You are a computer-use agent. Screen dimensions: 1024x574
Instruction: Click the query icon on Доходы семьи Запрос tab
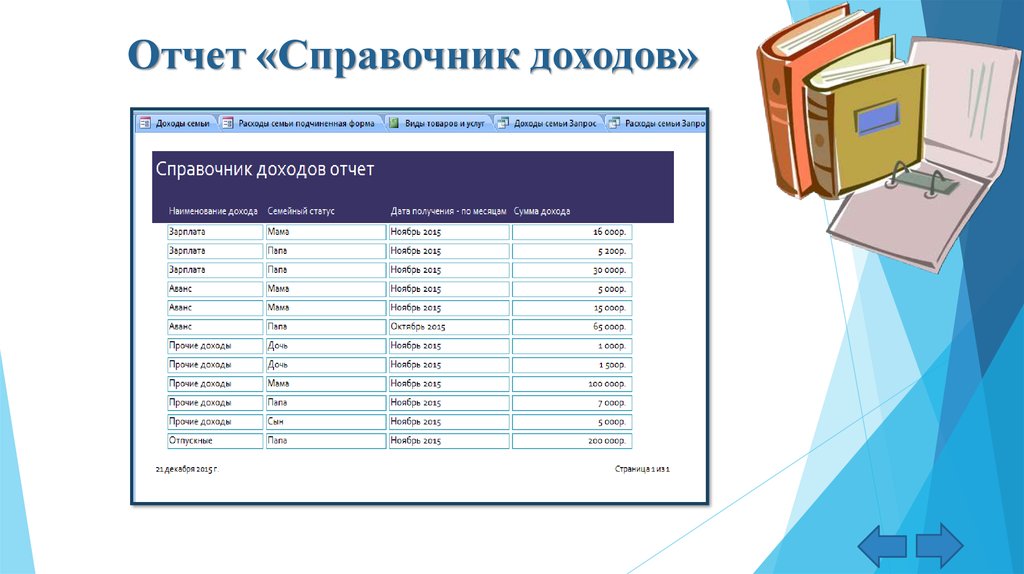coord(503,123)
